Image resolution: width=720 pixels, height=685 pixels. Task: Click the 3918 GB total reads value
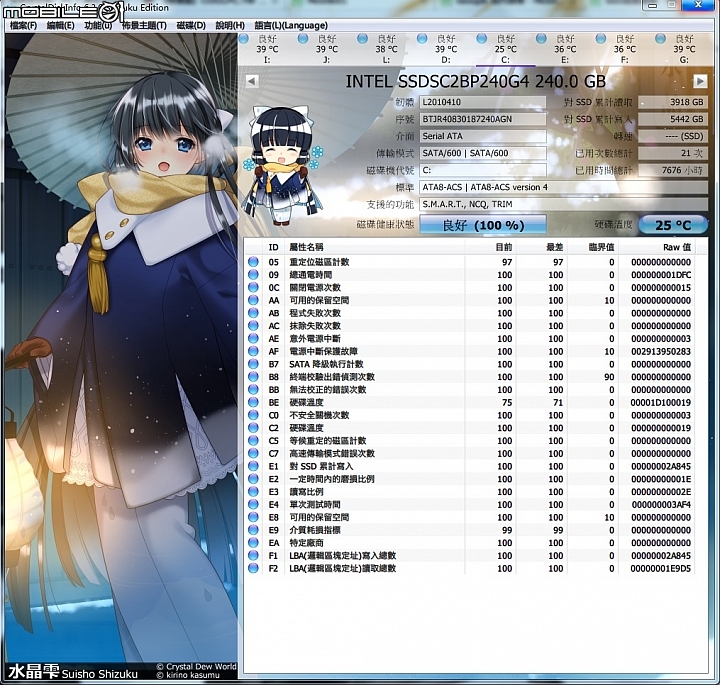[x=673, y=102]
